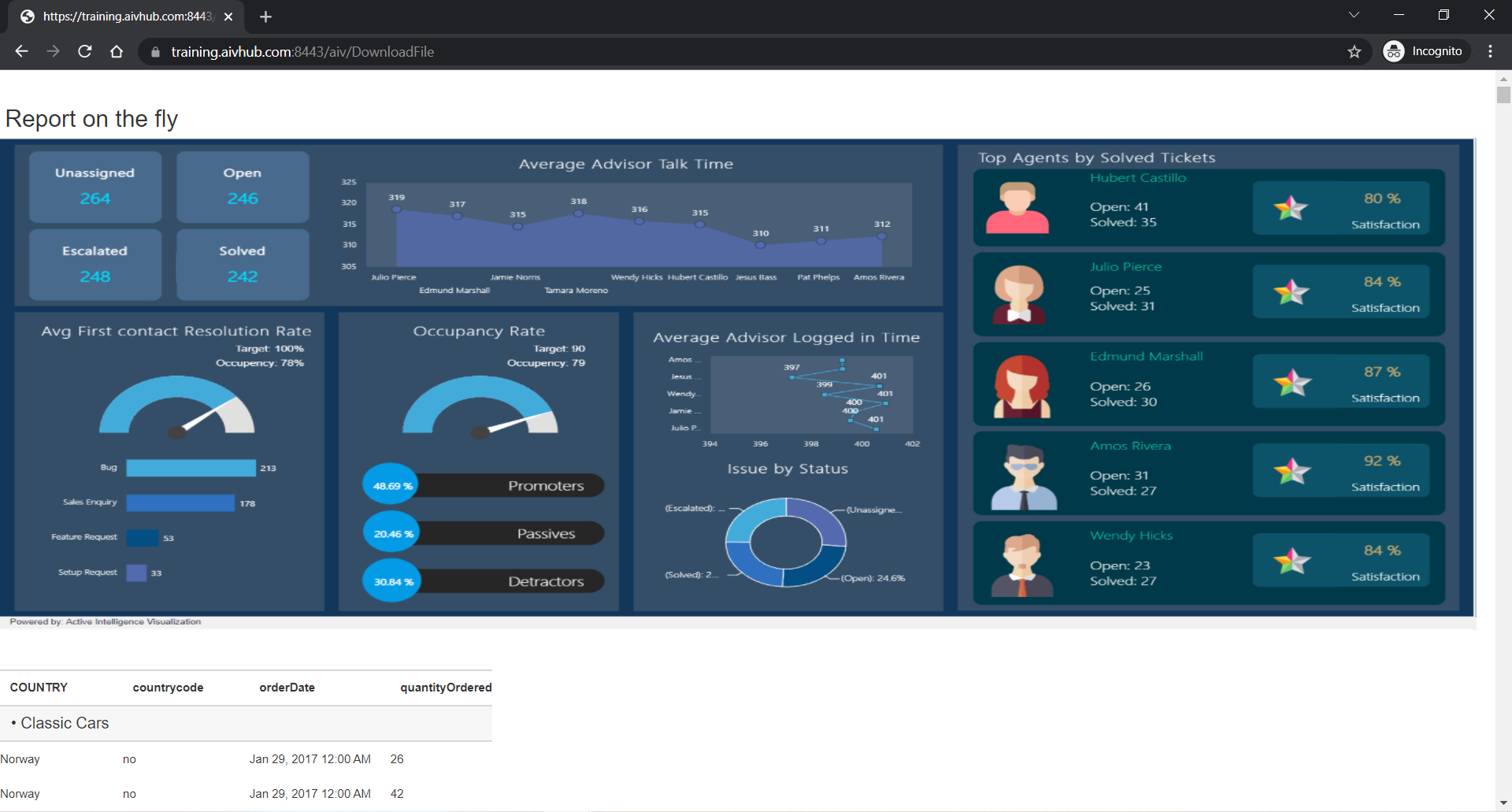Click the Top Agents by Solved Tickets title
Viewport: 1512px width, 812px height.
pos(1096,158)
